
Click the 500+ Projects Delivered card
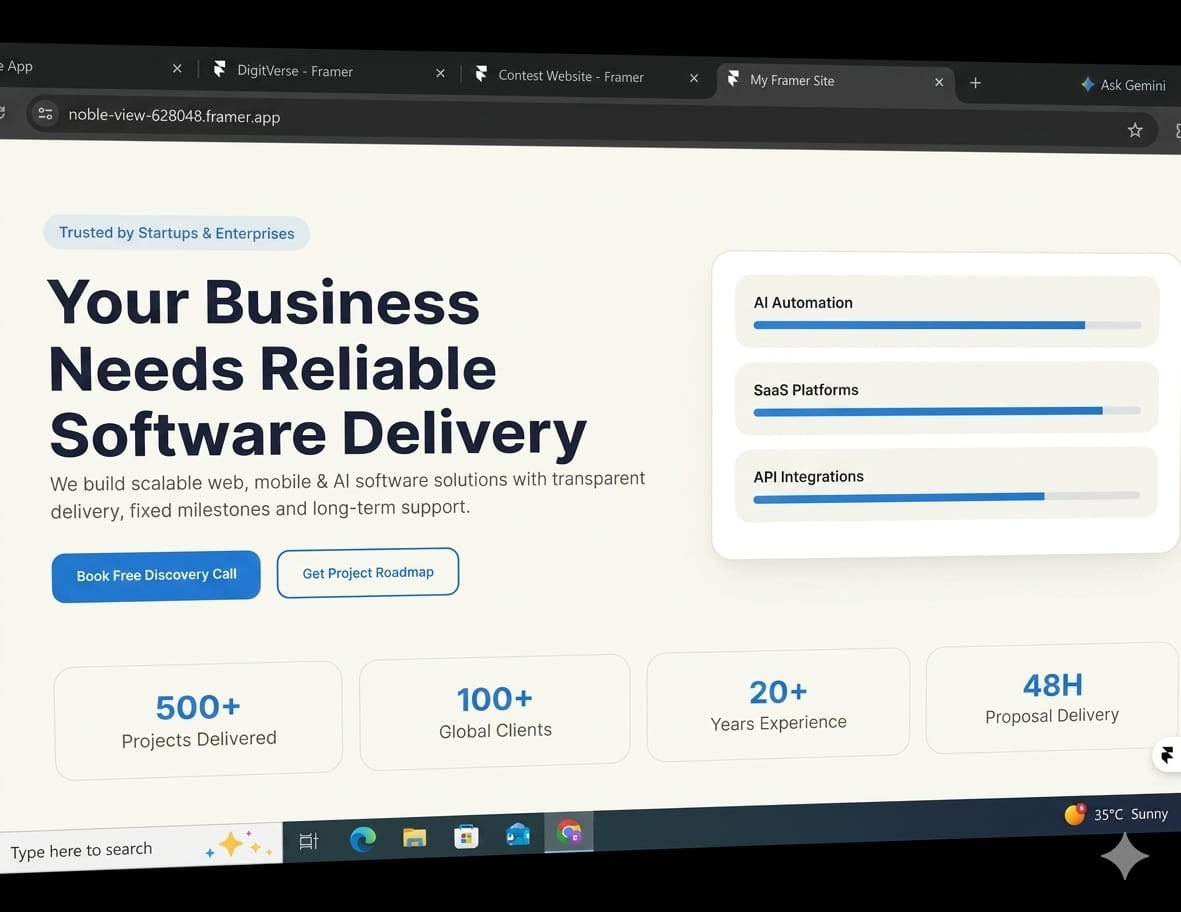(199, 721)
